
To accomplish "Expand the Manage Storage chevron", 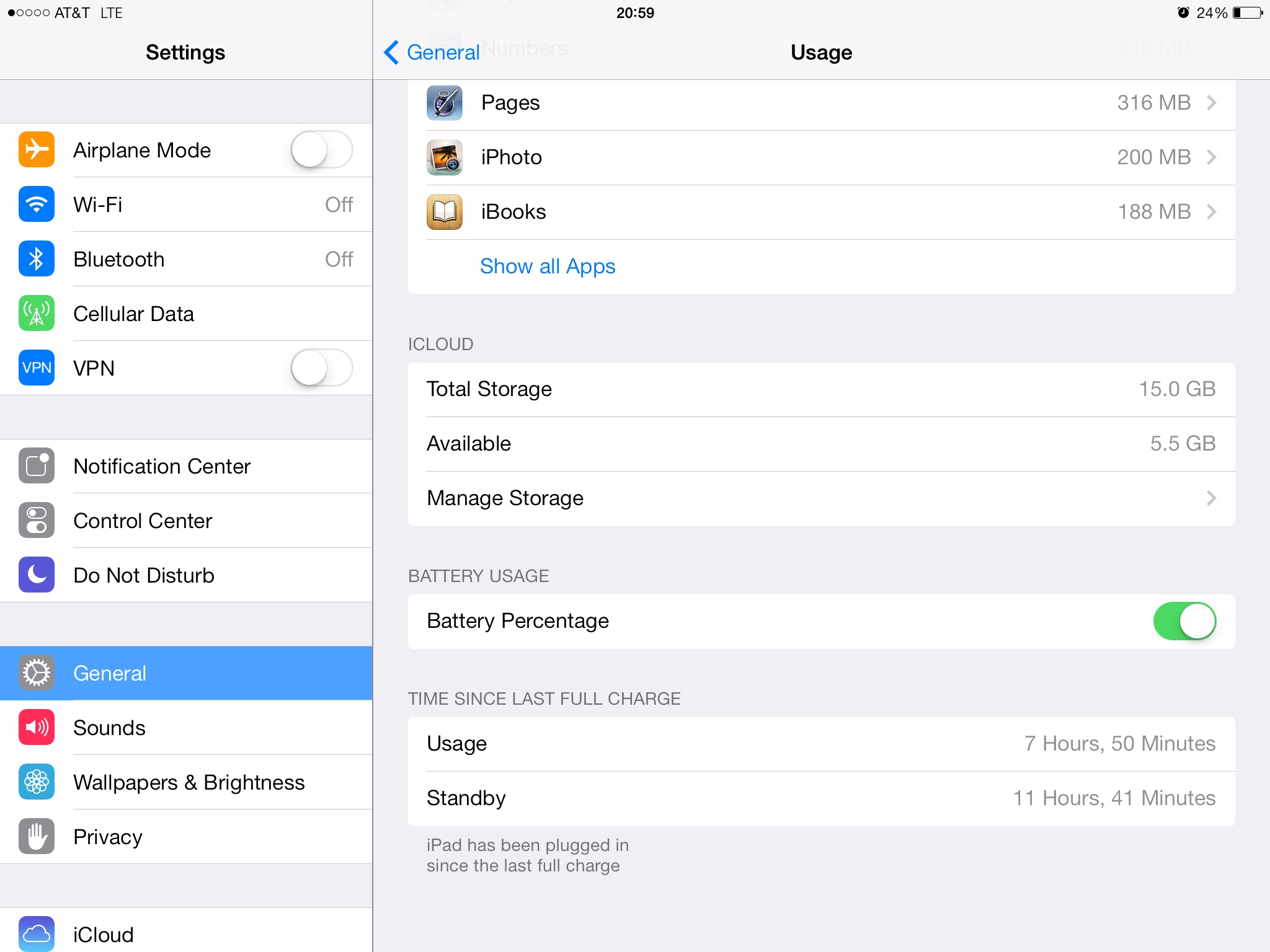I will point(1211,498).
